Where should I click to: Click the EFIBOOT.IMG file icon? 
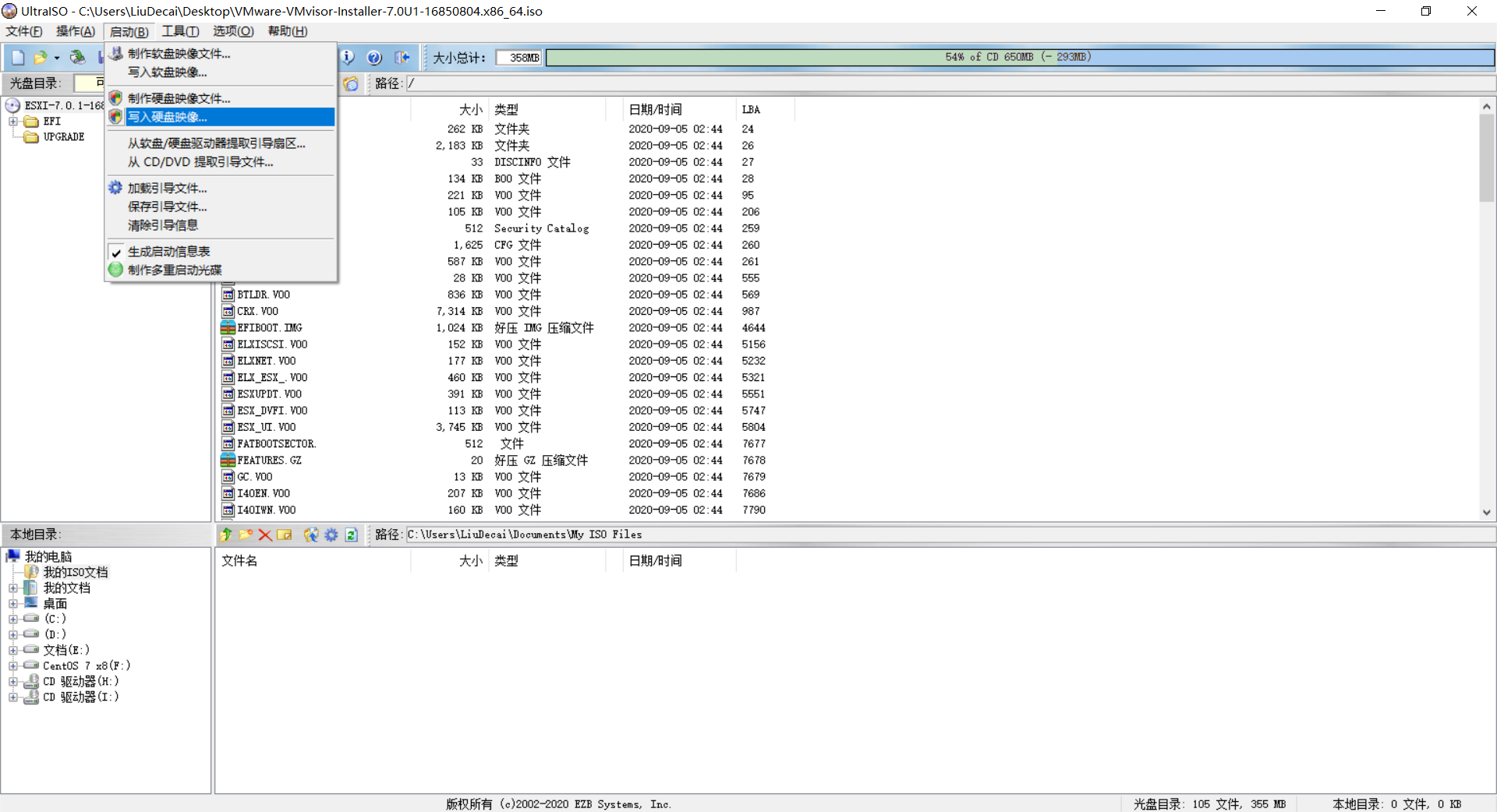228,328
